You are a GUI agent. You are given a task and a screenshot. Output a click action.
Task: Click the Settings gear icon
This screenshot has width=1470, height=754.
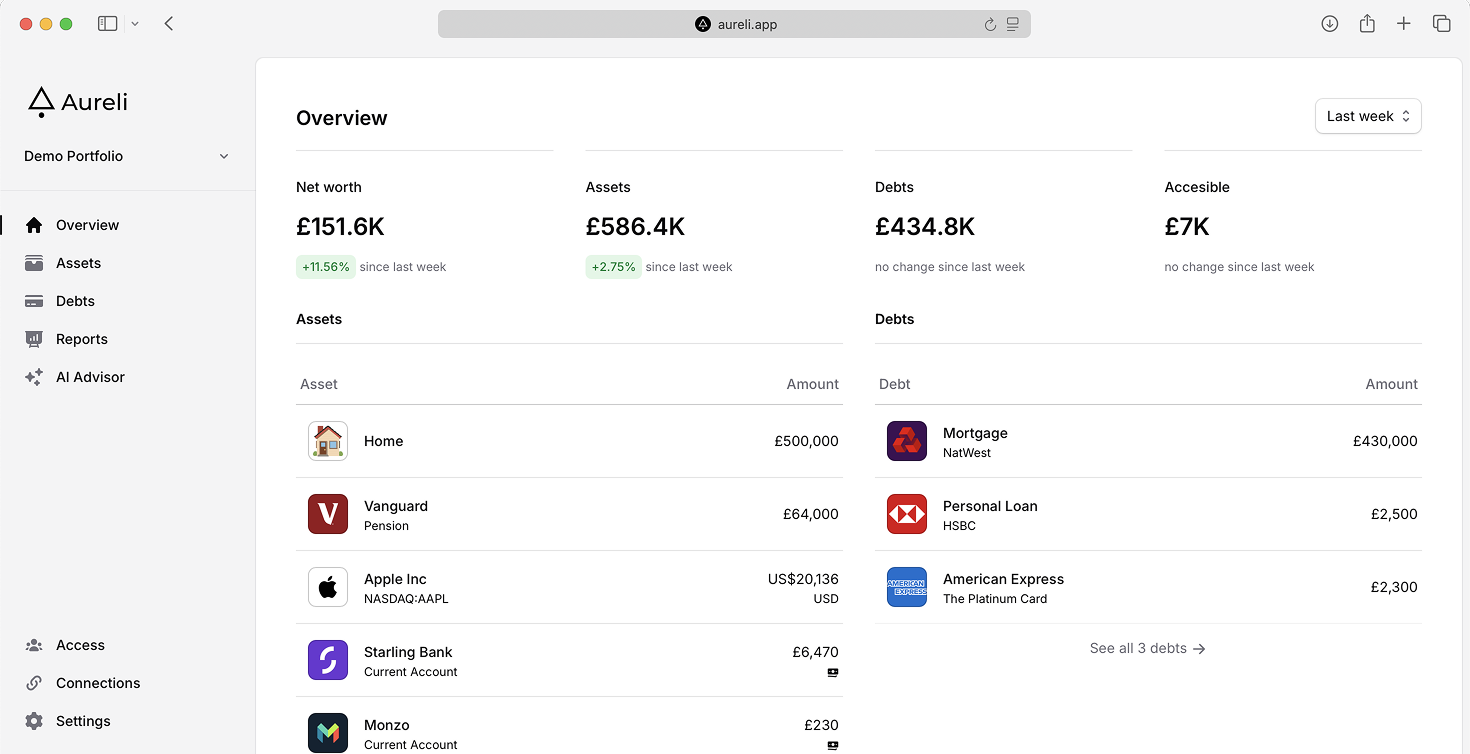pyautogui.click(x=34, y=721)
